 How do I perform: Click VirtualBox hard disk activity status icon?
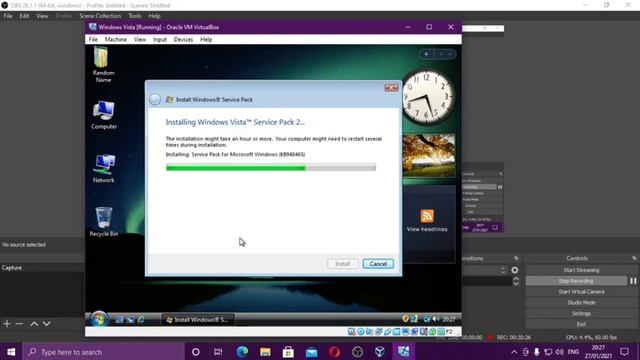(x=351, y=331)
